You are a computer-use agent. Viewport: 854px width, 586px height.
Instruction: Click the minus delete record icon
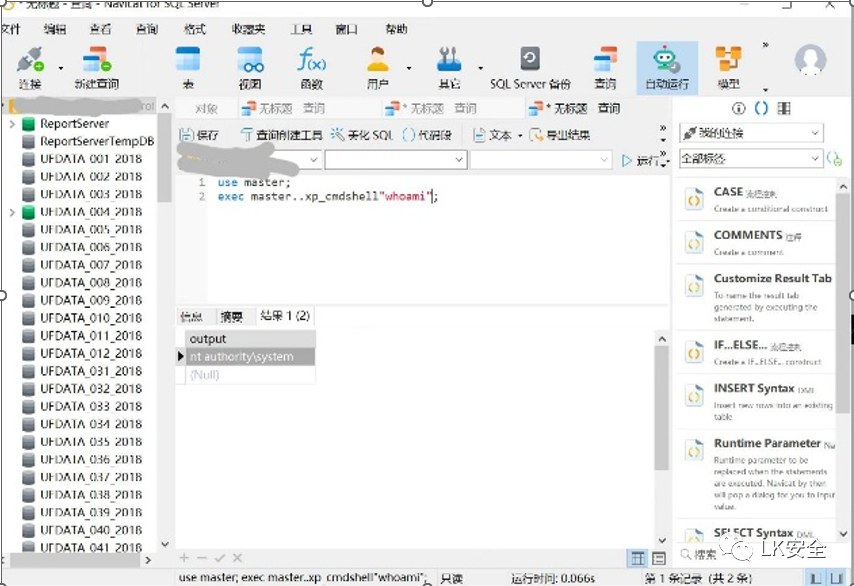[202, 558]
